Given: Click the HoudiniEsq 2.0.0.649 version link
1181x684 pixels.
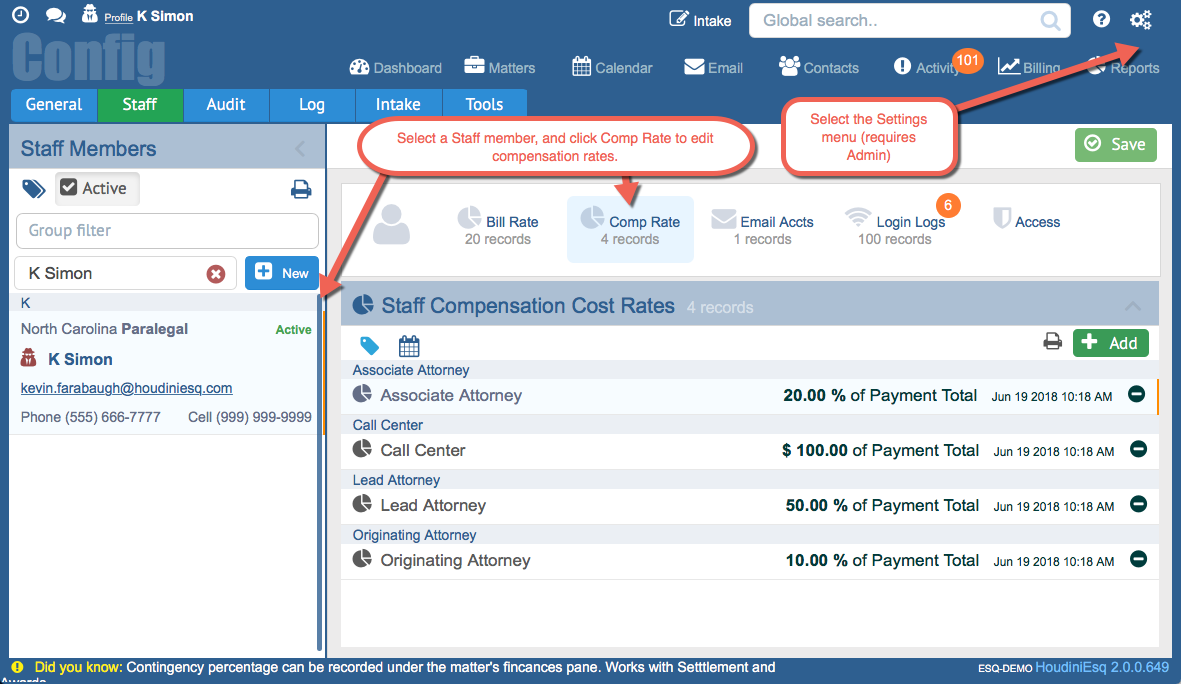Looking at the screenshot, I should click(1102, 667).
